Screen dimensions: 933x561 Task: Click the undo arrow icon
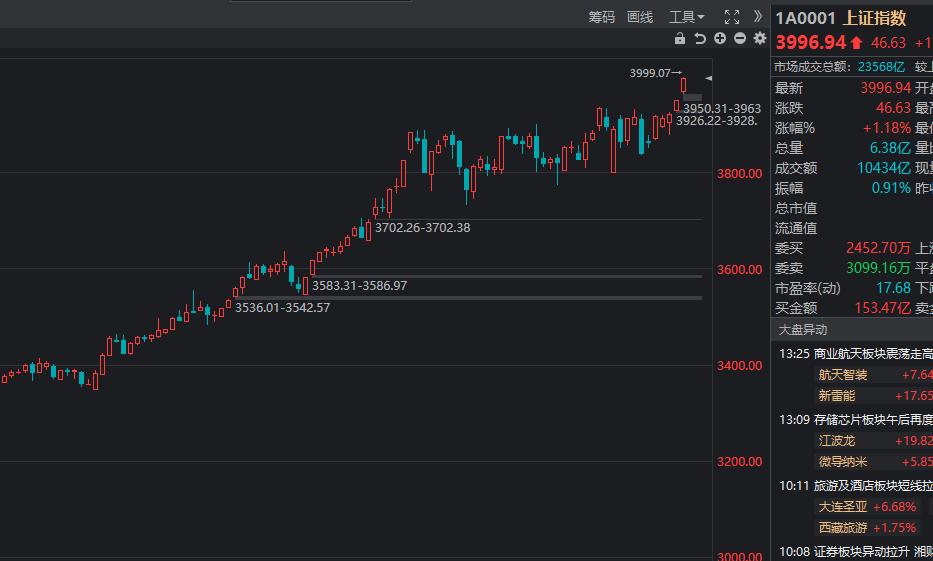point(700,39)
